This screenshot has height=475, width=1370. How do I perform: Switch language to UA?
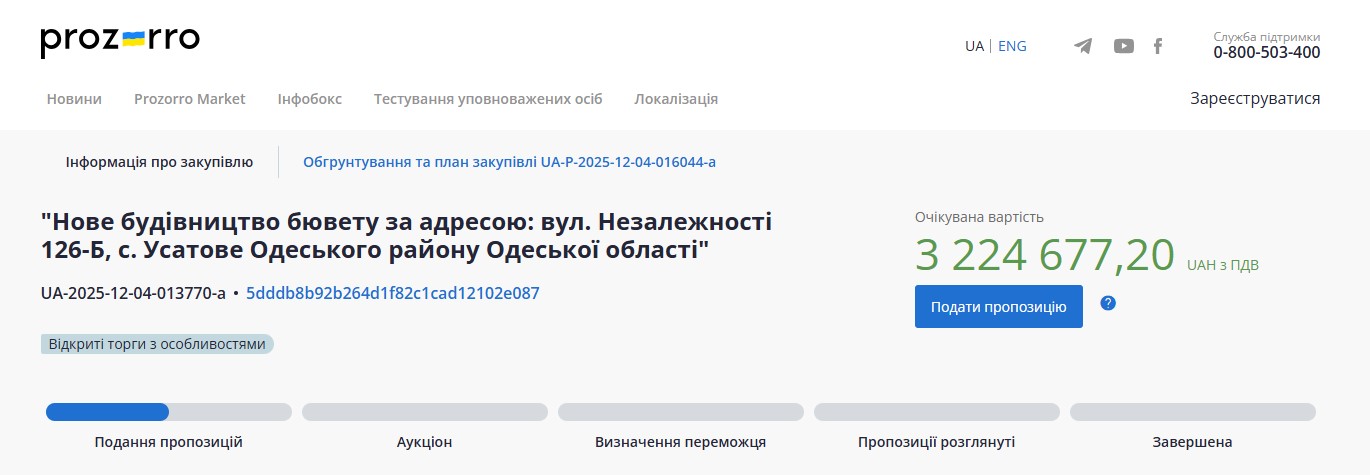pos(974,46)
